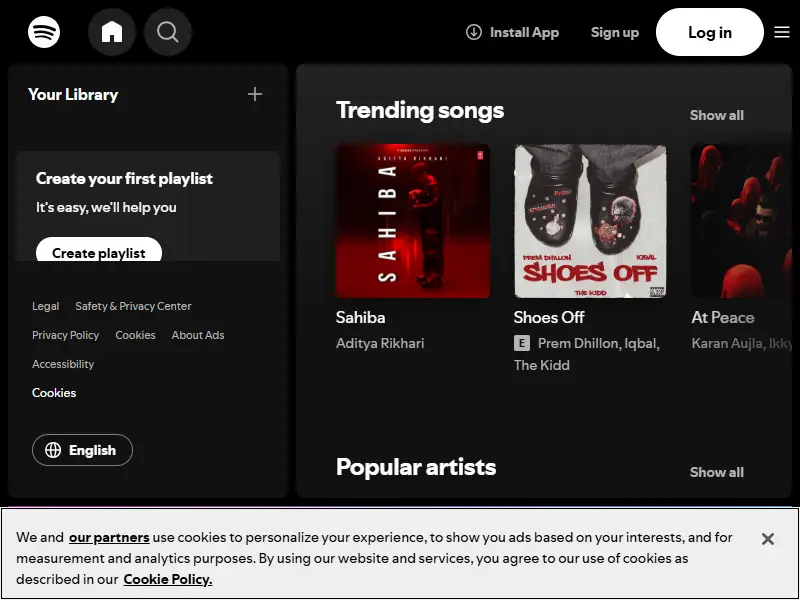The image size is (800, 600).
Task: Open artist Prem Dhillon
Action: click(x=579, y=343)
